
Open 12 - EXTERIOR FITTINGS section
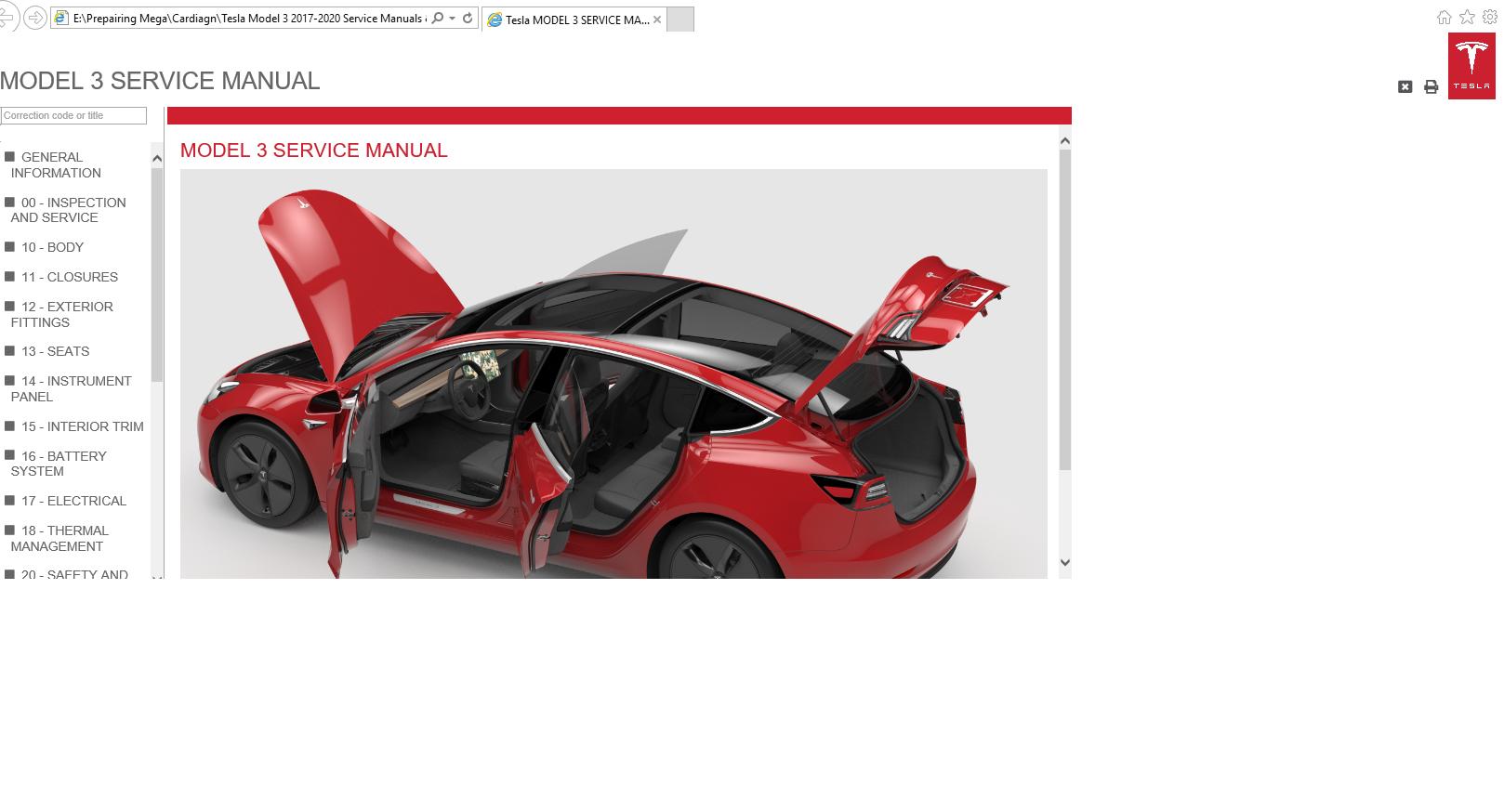click(61, 314)
